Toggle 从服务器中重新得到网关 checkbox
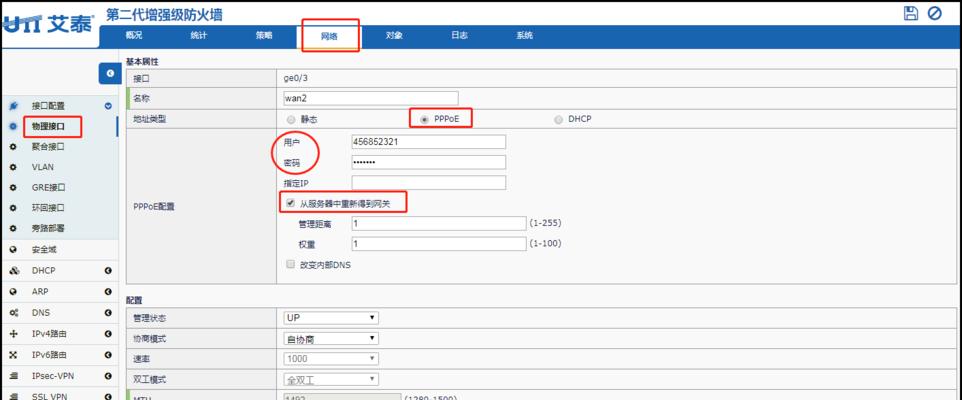Screen dimensions: 962x400 pos(291,202)
